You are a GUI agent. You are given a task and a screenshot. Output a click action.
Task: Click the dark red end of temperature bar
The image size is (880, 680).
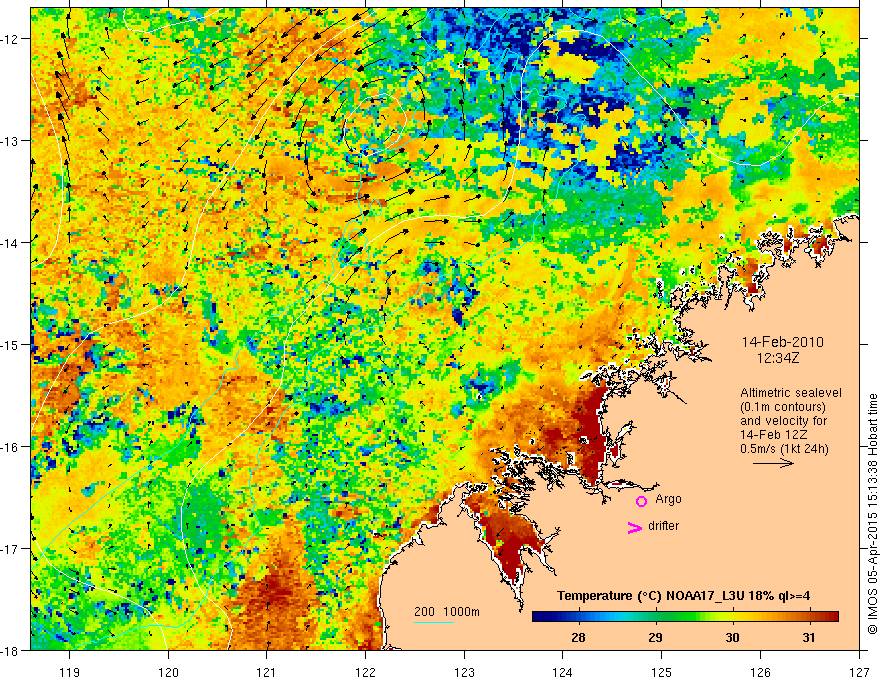coord(831,617)
